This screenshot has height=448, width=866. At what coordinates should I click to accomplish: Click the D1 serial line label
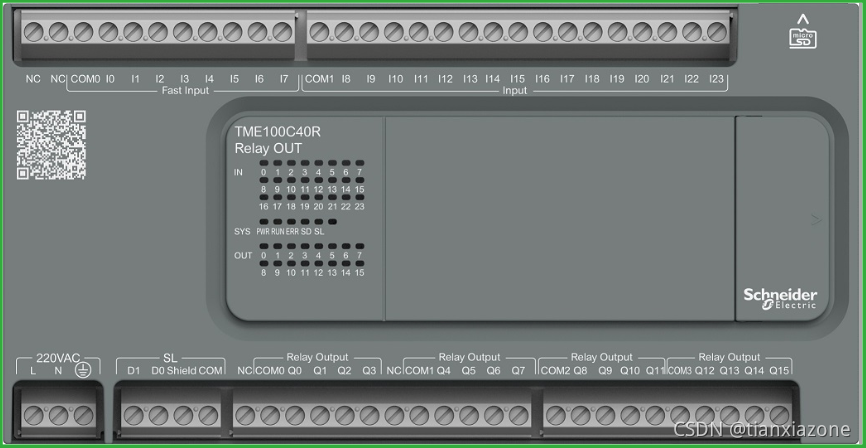click(x=134, y=371)
